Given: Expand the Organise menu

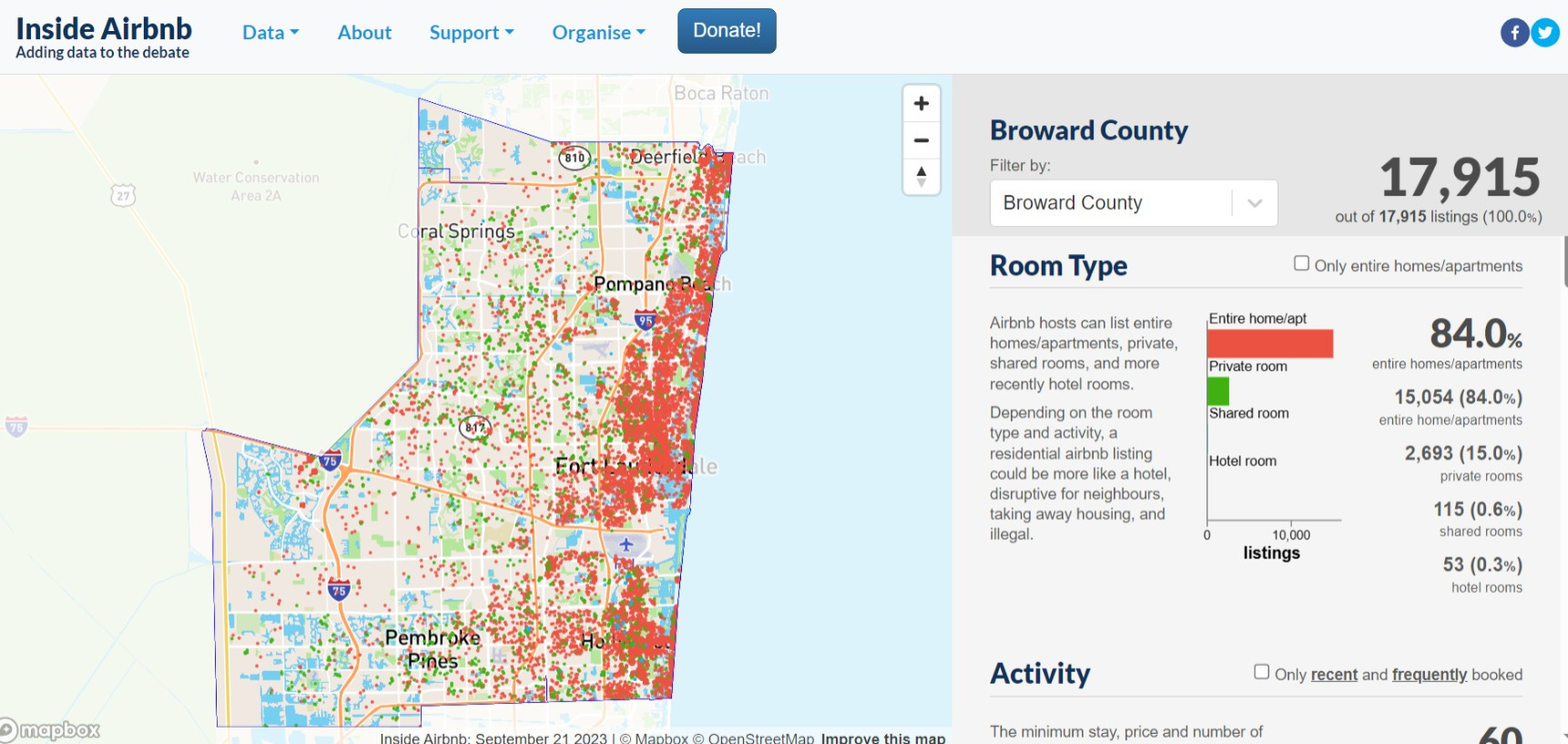Looking at the screenshot, I should pos(598,33).
